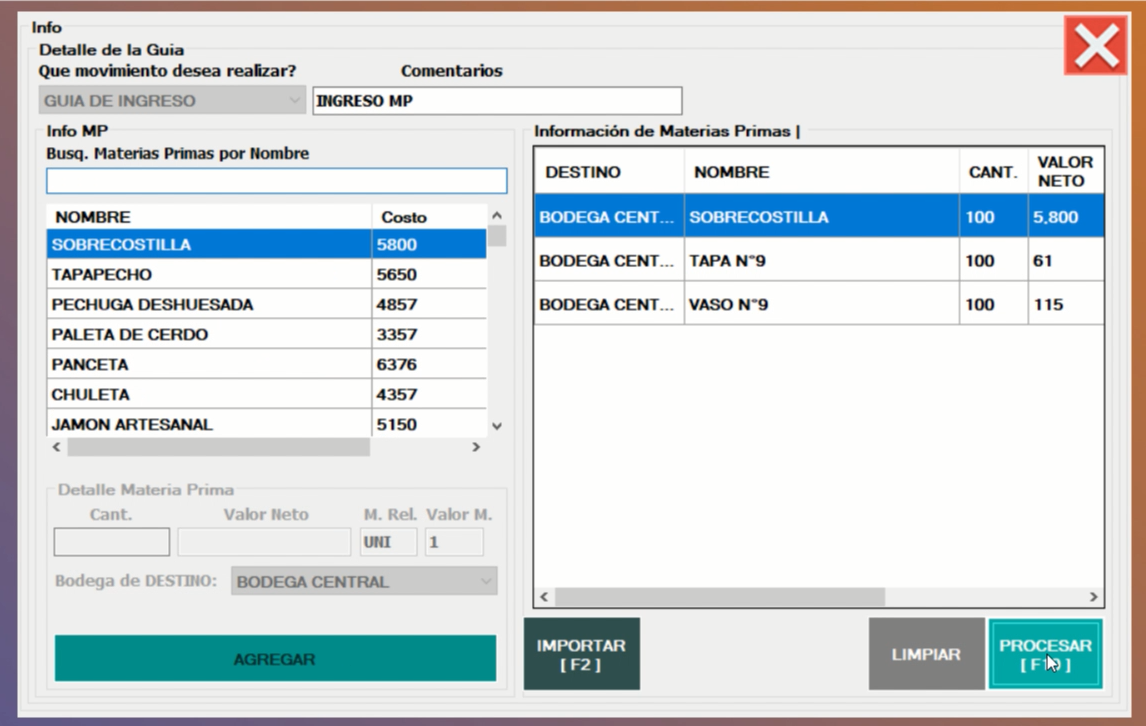Select the TAPA N°9 row in grid
Viewport: 1146px width, 726px height.
coord(820,261)
